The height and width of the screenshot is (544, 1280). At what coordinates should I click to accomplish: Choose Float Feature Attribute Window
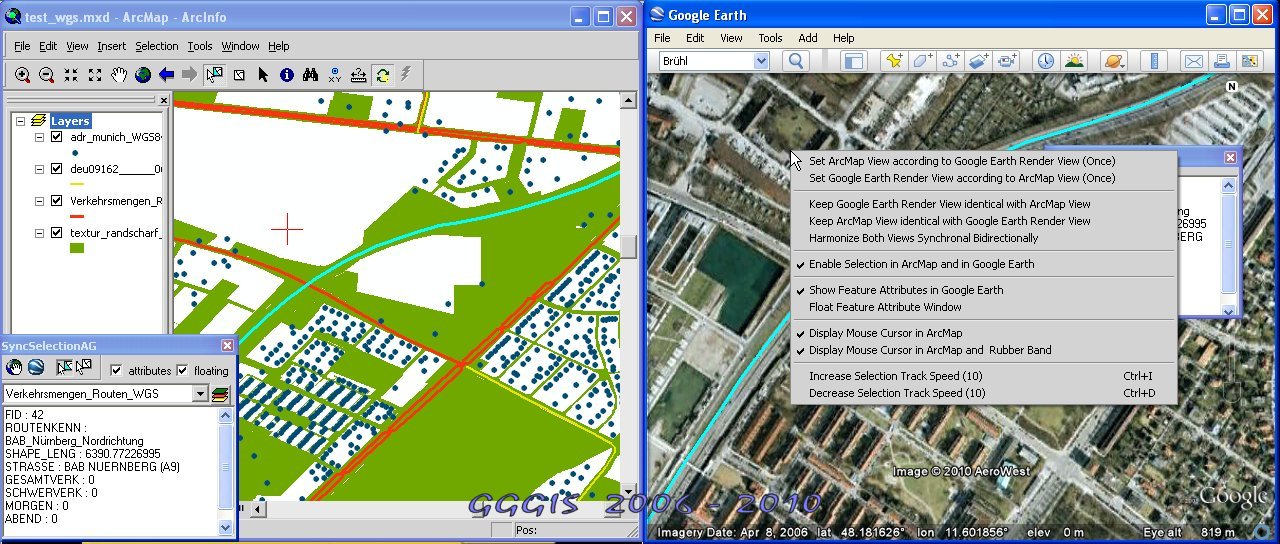(885, 307)
